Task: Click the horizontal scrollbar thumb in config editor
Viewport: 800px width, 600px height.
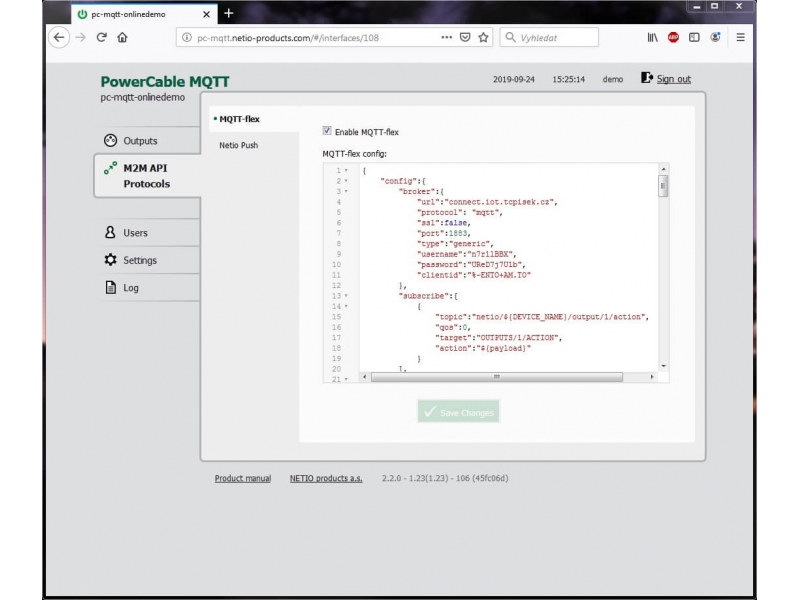Action: coord(496,377)
